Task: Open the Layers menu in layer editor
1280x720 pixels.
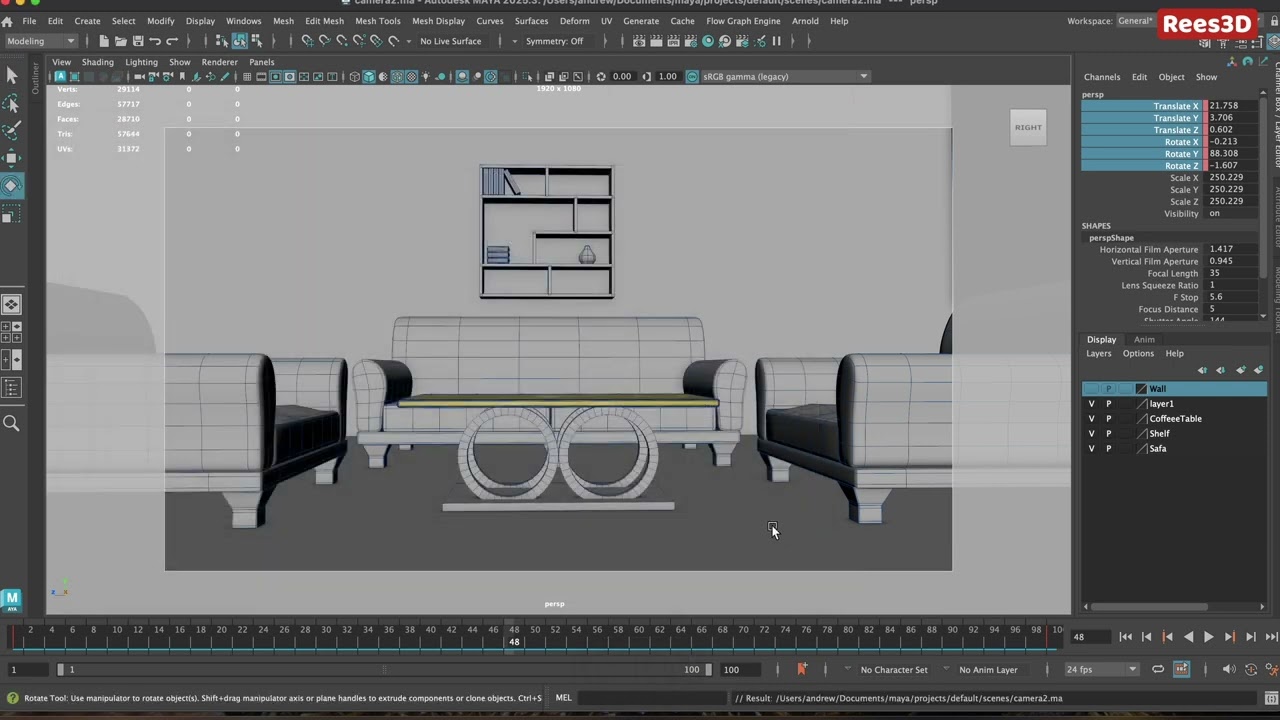Action: 1099,354
